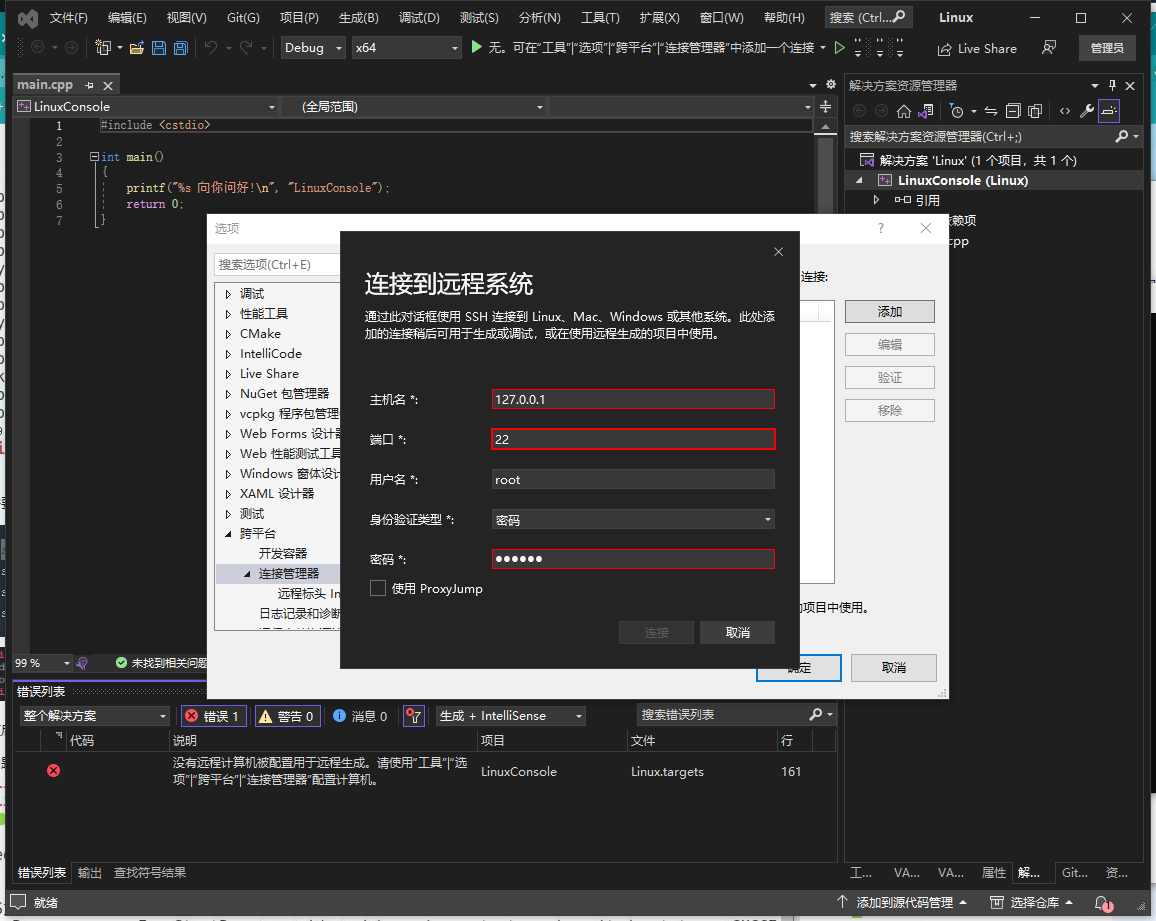Open Properties with the wrench icon
Screen dimensions: 1156x921
[x=1087, y=111]
